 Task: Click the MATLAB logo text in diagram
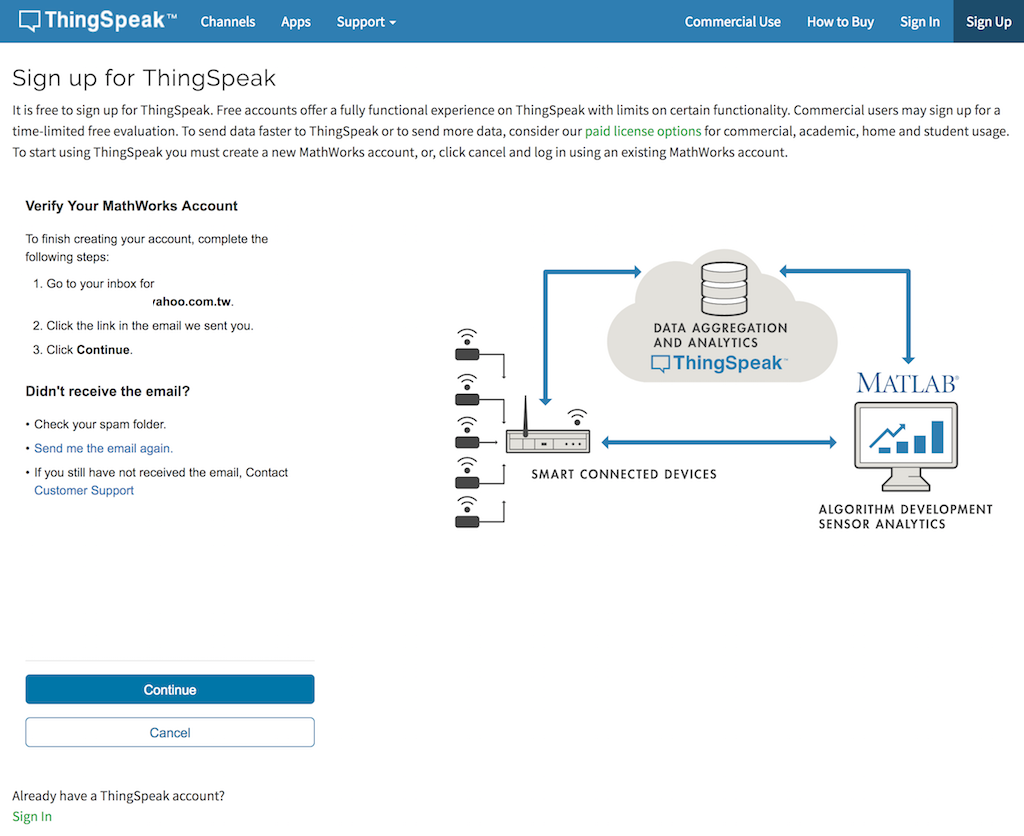[907, 383]
